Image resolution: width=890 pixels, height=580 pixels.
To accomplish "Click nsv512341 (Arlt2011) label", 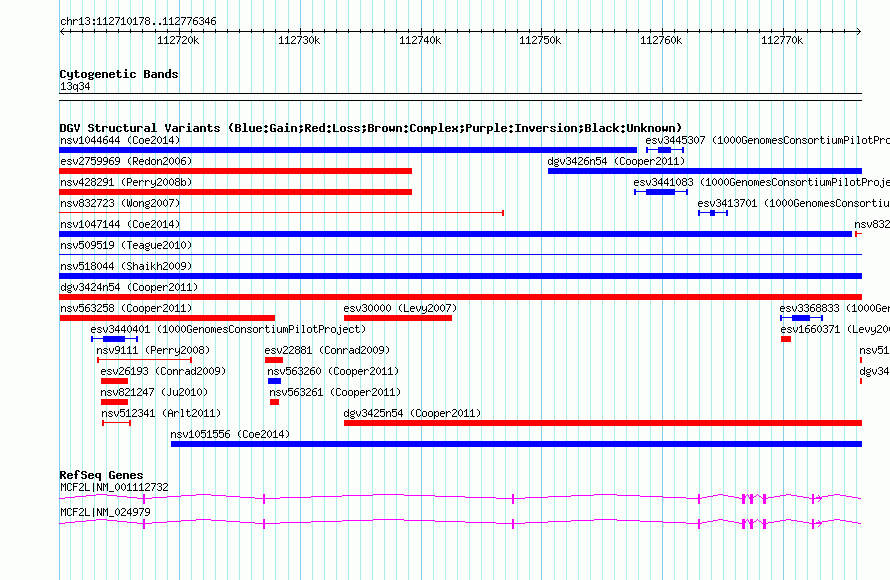I will (x=161, y=413).
